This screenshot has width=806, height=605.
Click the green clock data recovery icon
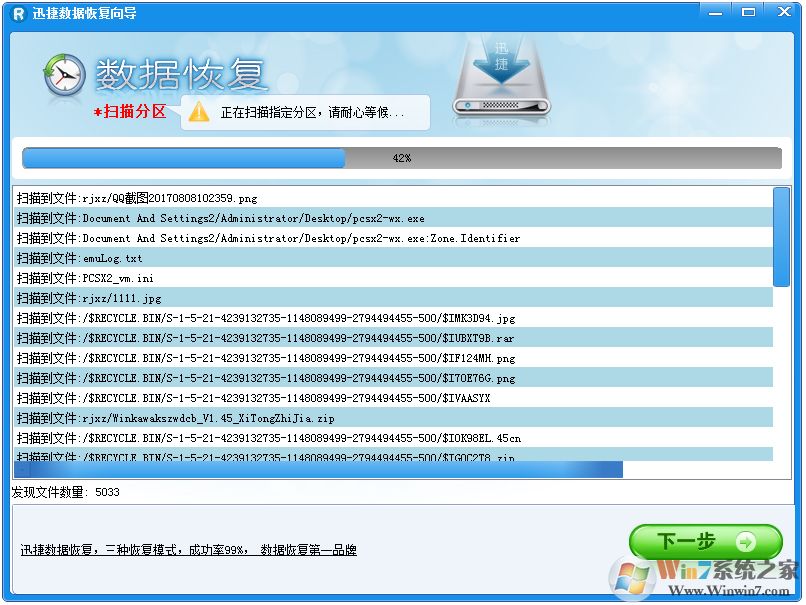point(62,74)
